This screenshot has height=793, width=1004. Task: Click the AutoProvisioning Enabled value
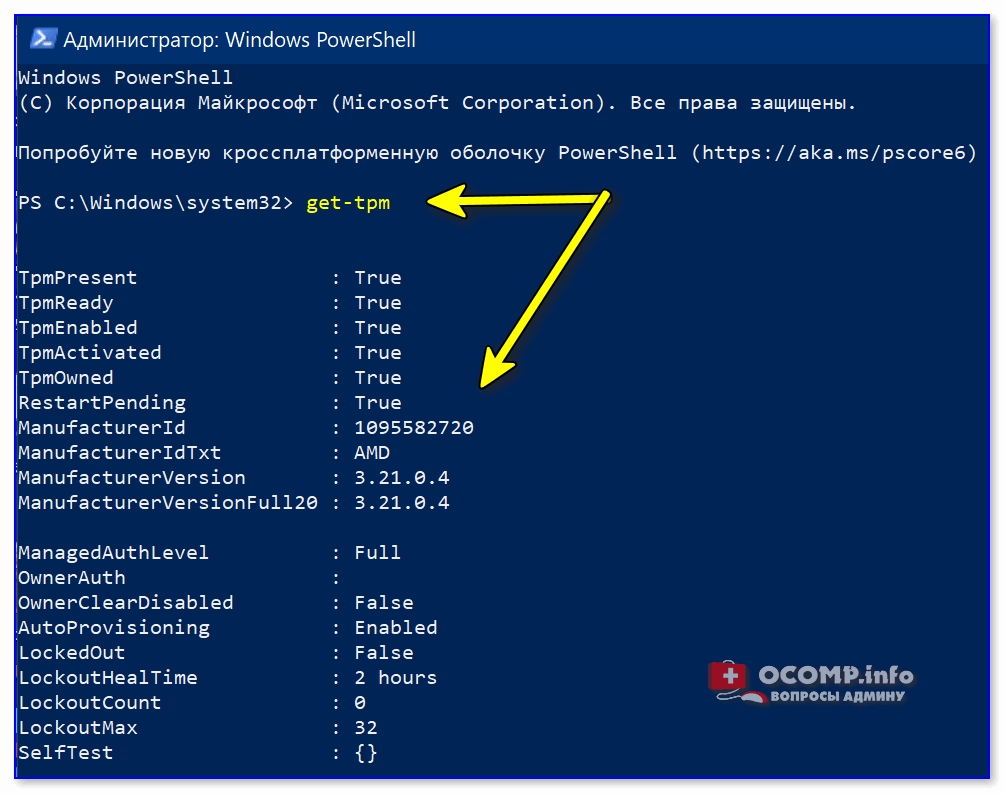[x=396, y=628]
